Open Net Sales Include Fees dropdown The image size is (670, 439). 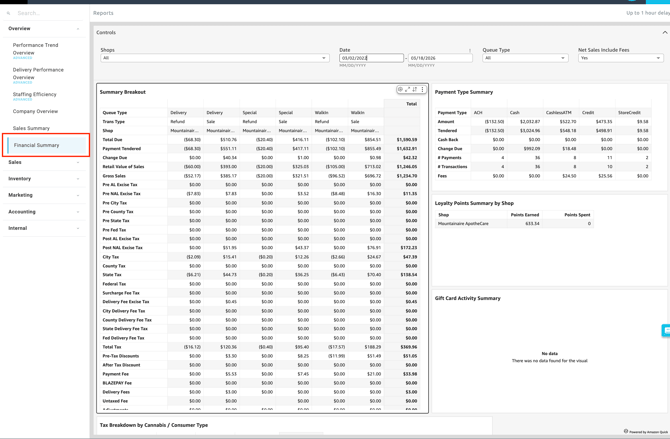pos(620,58)
